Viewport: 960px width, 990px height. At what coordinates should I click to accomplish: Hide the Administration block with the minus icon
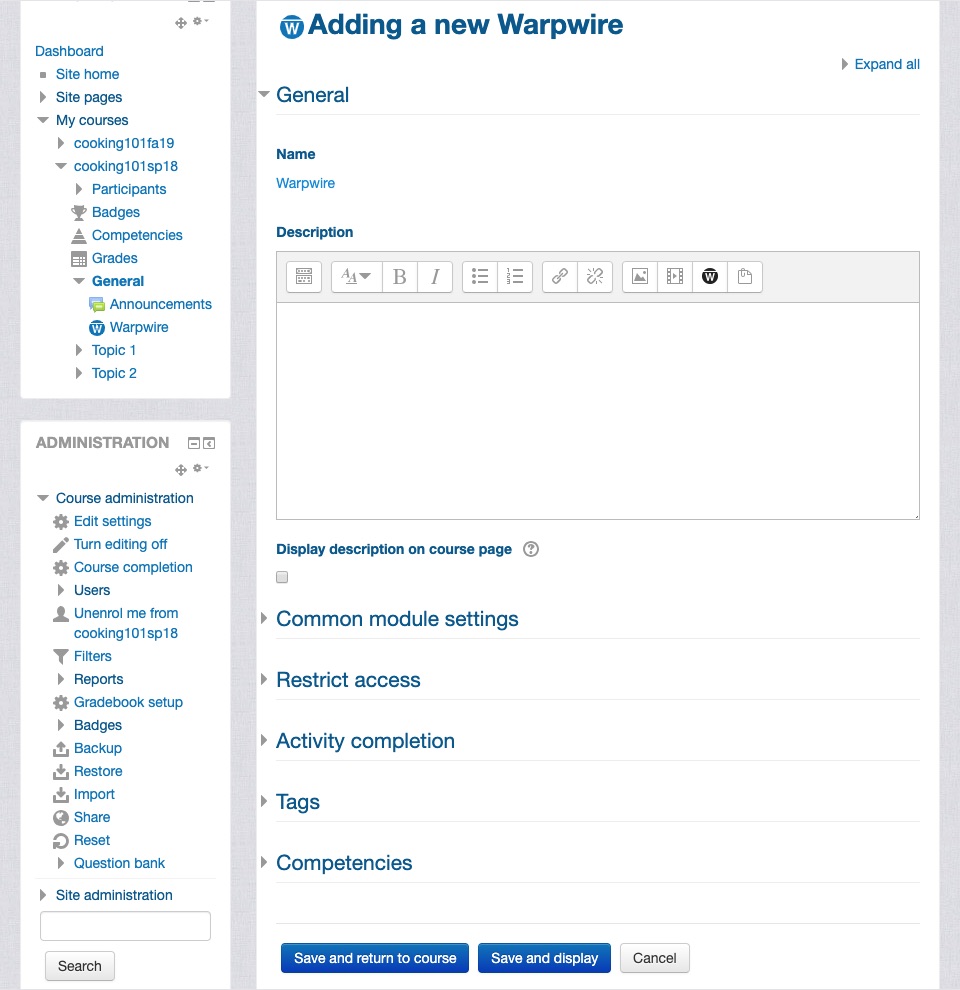[x=194, y=443]
